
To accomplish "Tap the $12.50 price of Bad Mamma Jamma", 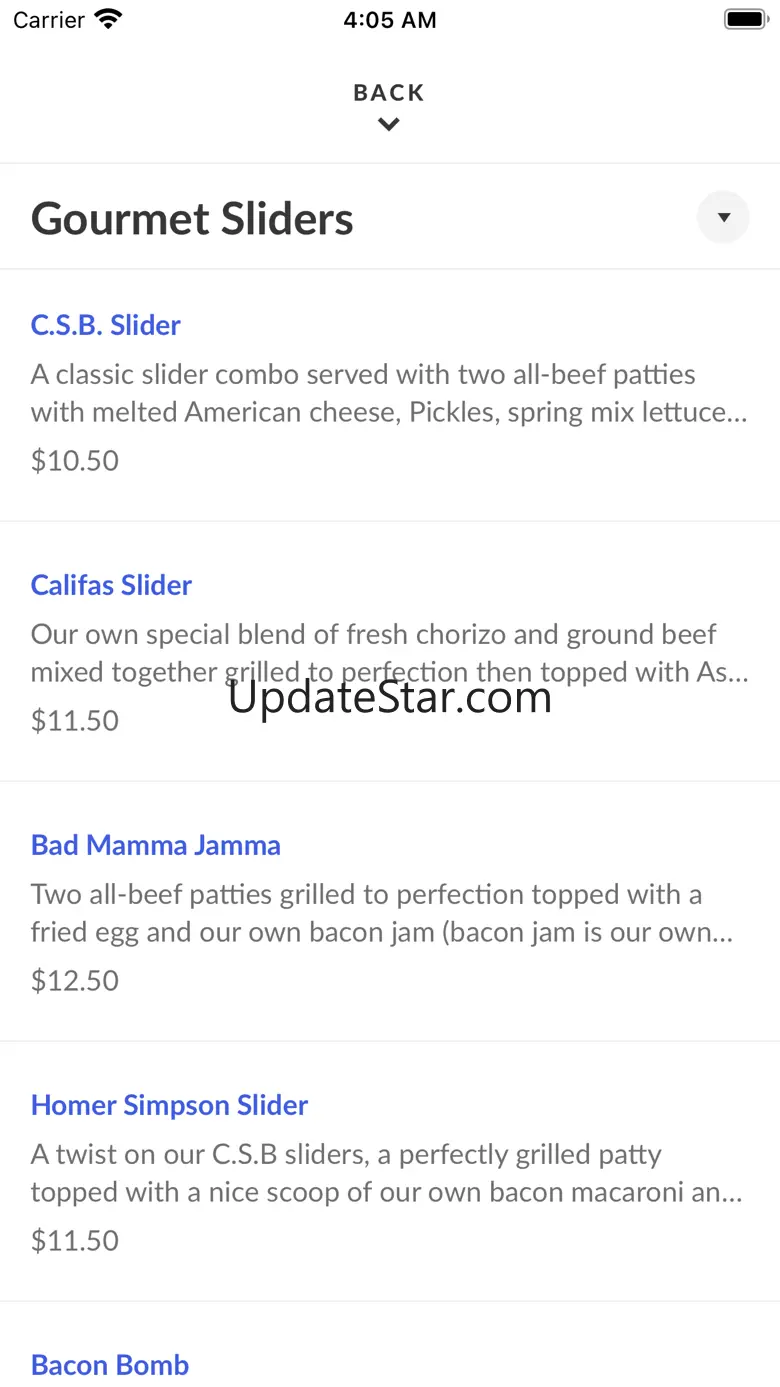I will coord(75,981).
